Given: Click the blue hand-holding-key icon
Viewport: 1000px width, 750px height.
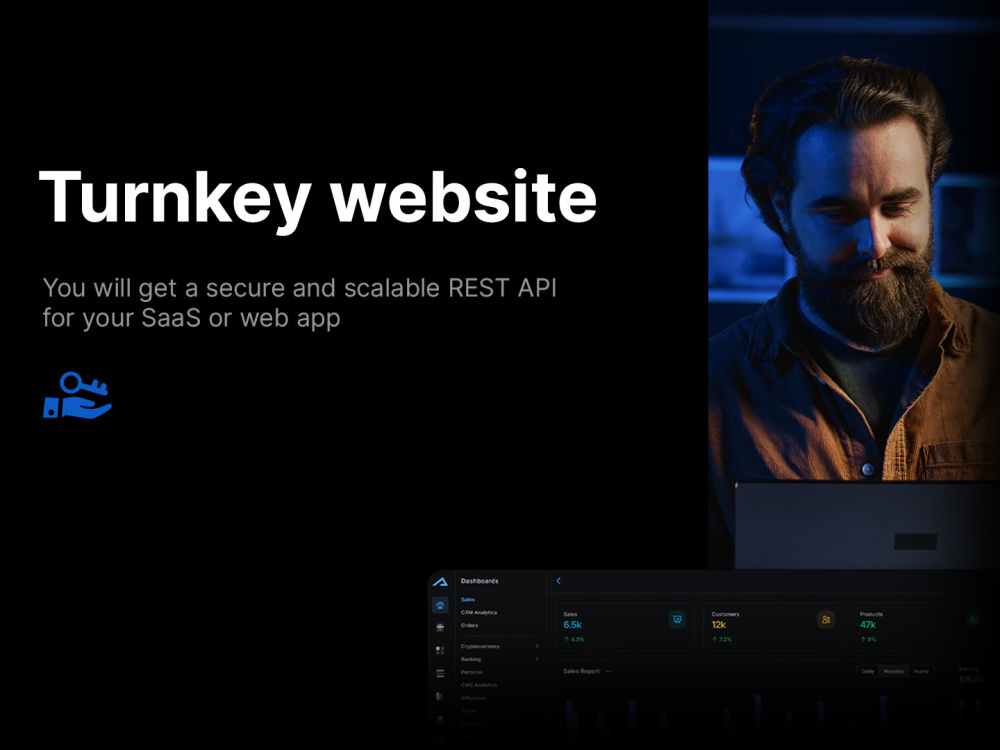Looking at the screenshot, I should pos(77,396).
